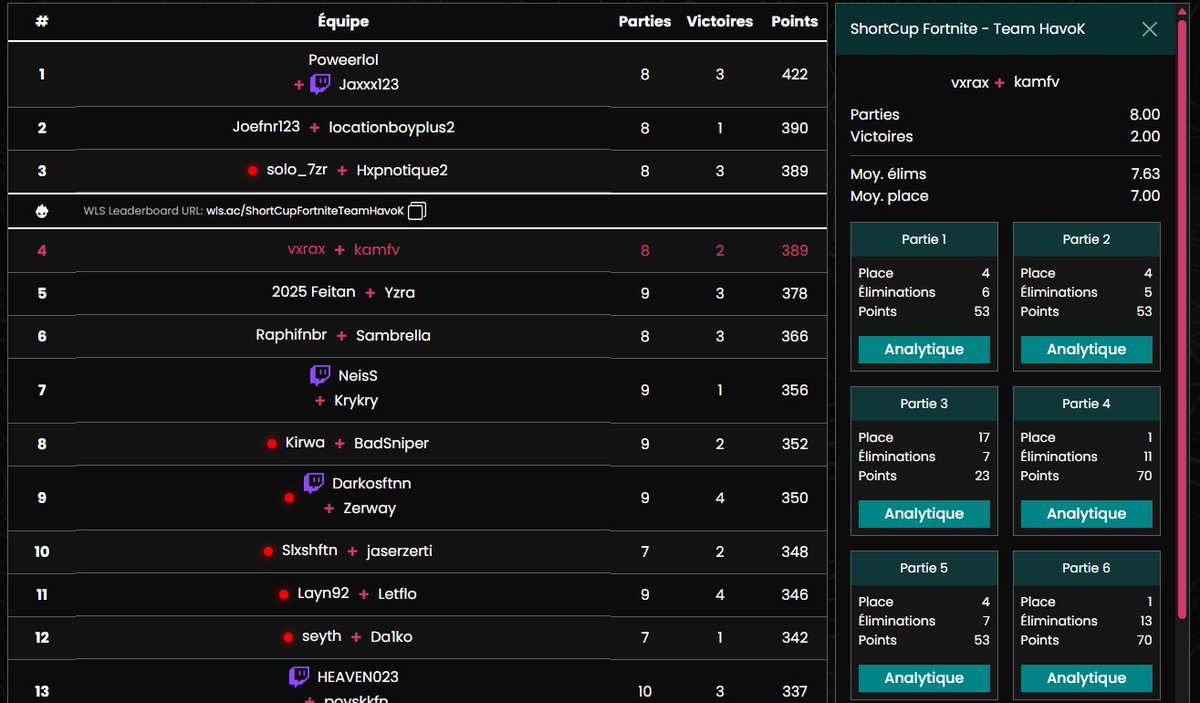Toggle the live dot next to Layn92
1200x703 pixels.
(284, 594)
